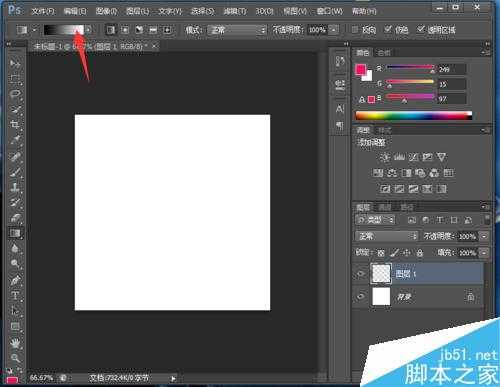This screenshot has height=387, width=500.
Task: Select the History Brush tool
Action: tap(15, 203)
